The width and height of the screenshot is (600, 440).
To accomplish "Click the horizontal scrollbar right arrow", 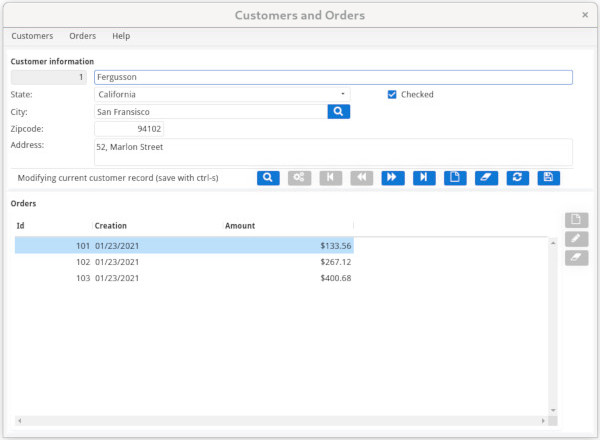I will (543, 421).
